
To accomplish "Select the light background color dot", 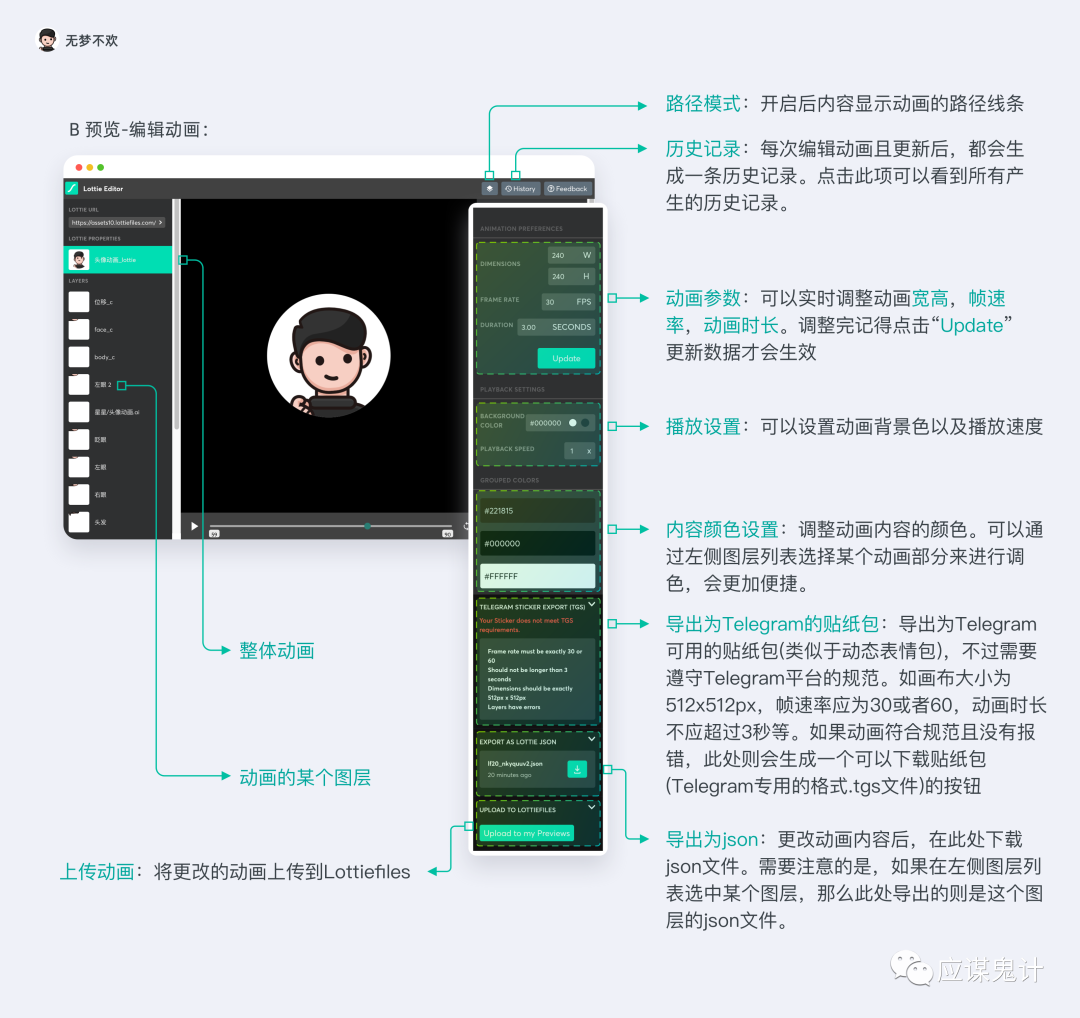I will point(573,423).
